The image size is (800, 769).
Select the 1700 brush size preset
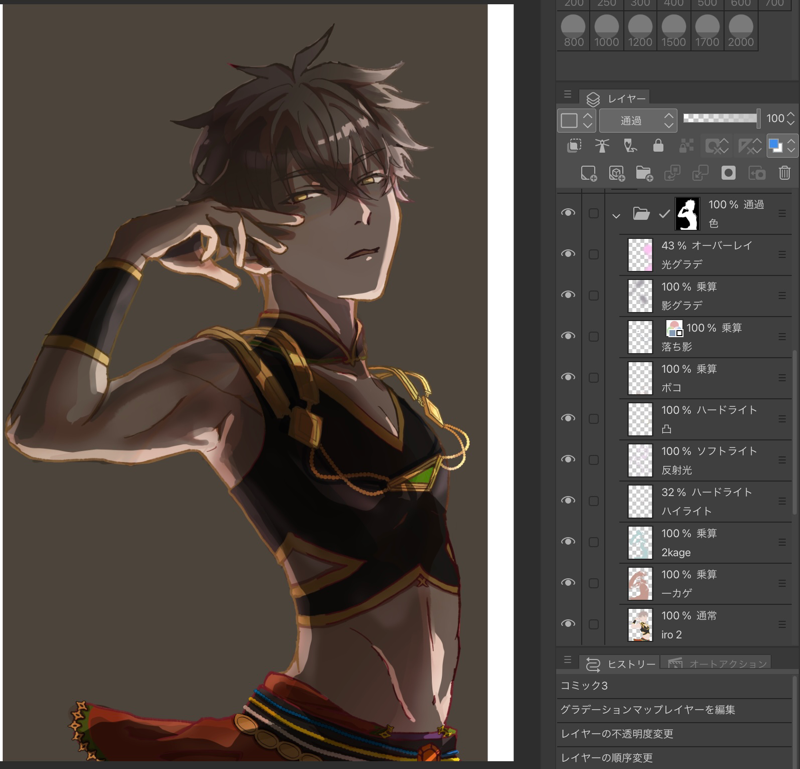[x=707, y=32]
